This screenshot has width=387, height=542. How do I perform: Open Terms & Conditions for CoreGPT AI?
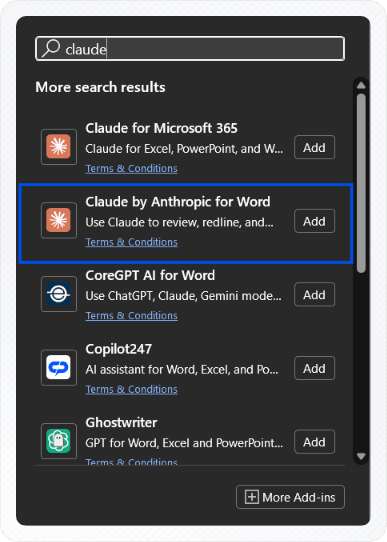click(132, 316)
